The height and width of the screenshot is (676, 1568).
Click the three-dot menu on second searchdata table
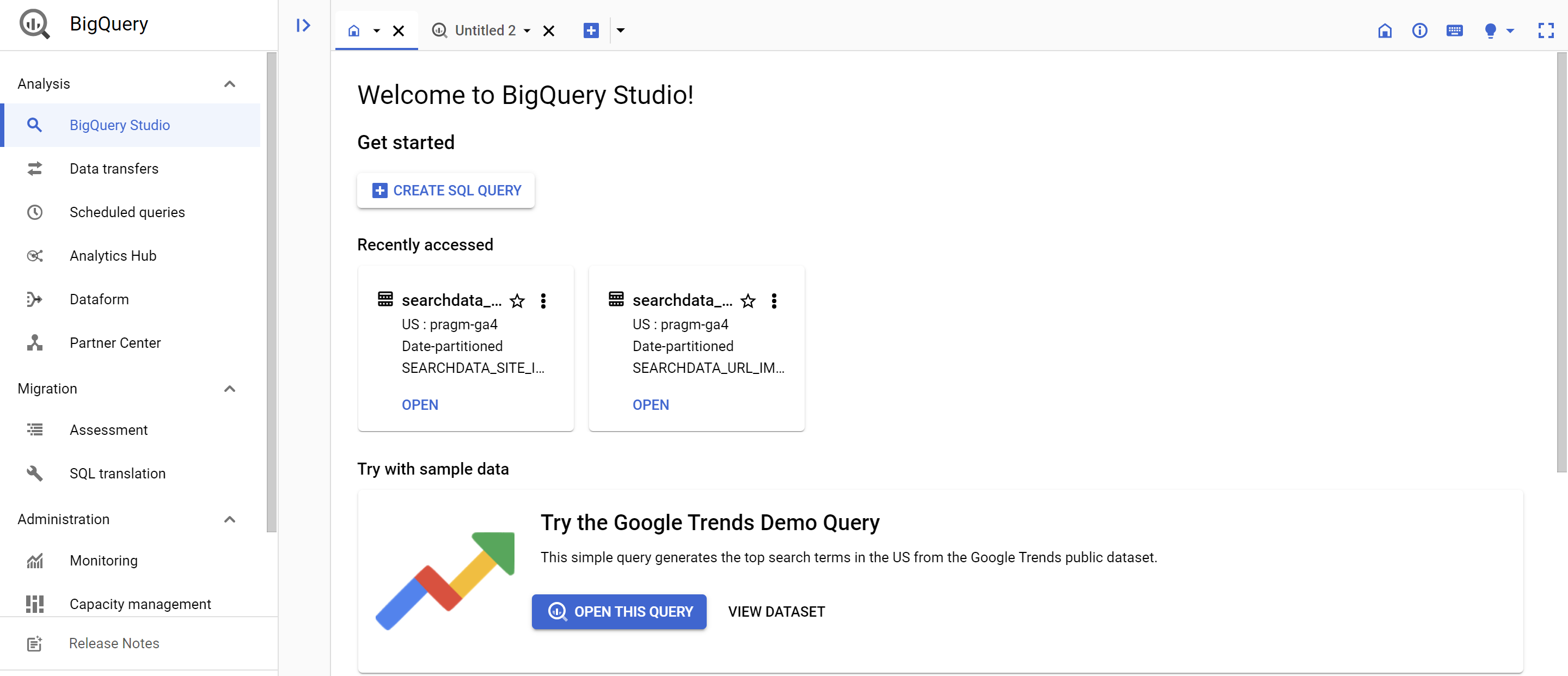(774, 300)
